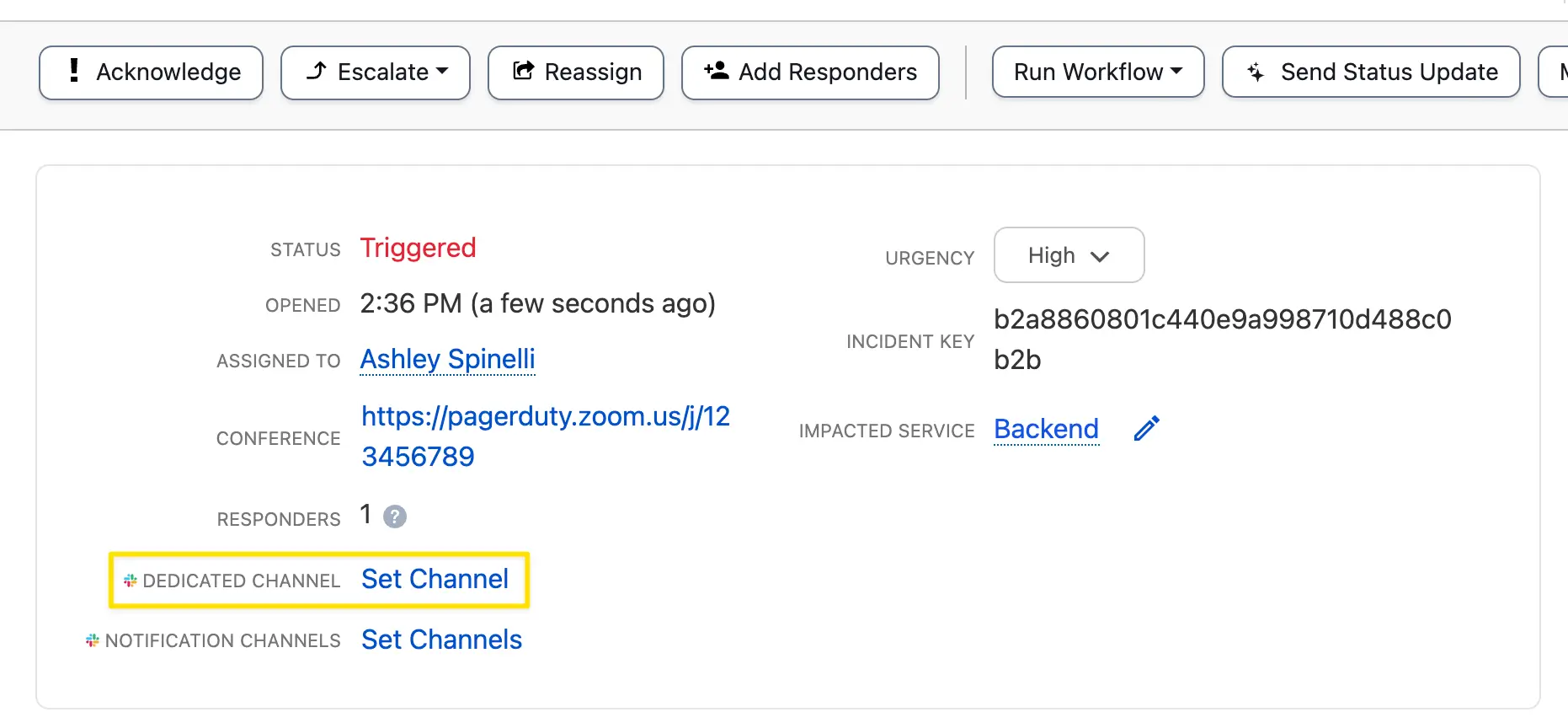Click the Reassign button
Screen dimensions: 1568x728
pyautogui.click(x=576, y=72)
